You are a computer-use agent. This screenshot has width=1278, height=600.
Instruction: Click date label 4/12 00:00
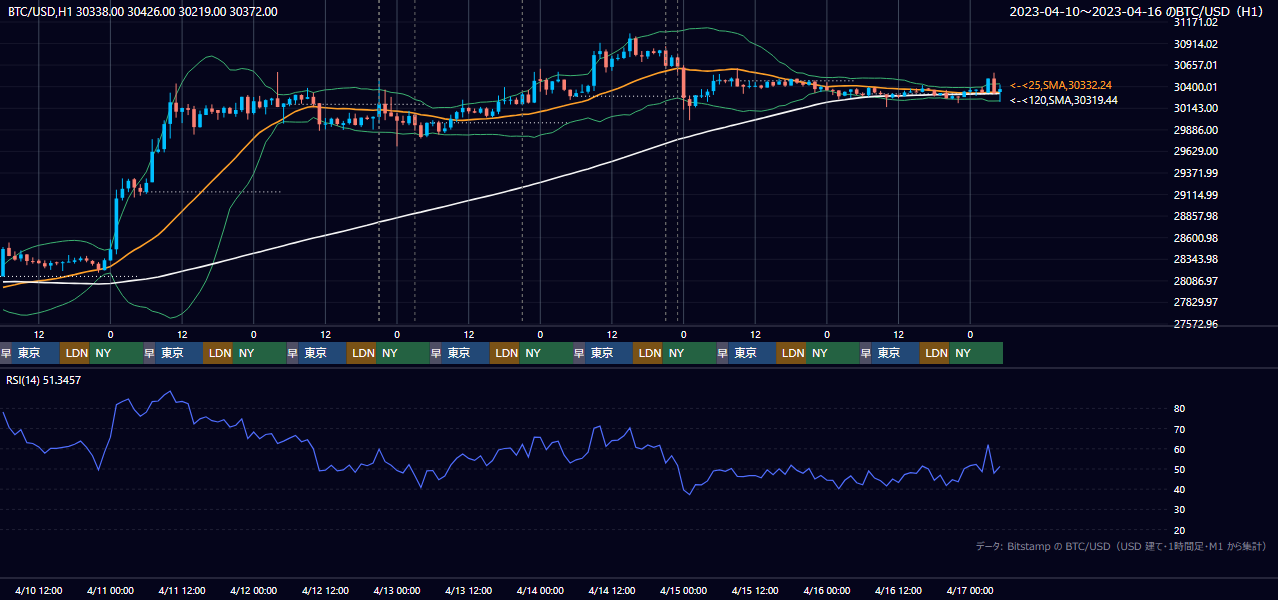coord(253,590)
